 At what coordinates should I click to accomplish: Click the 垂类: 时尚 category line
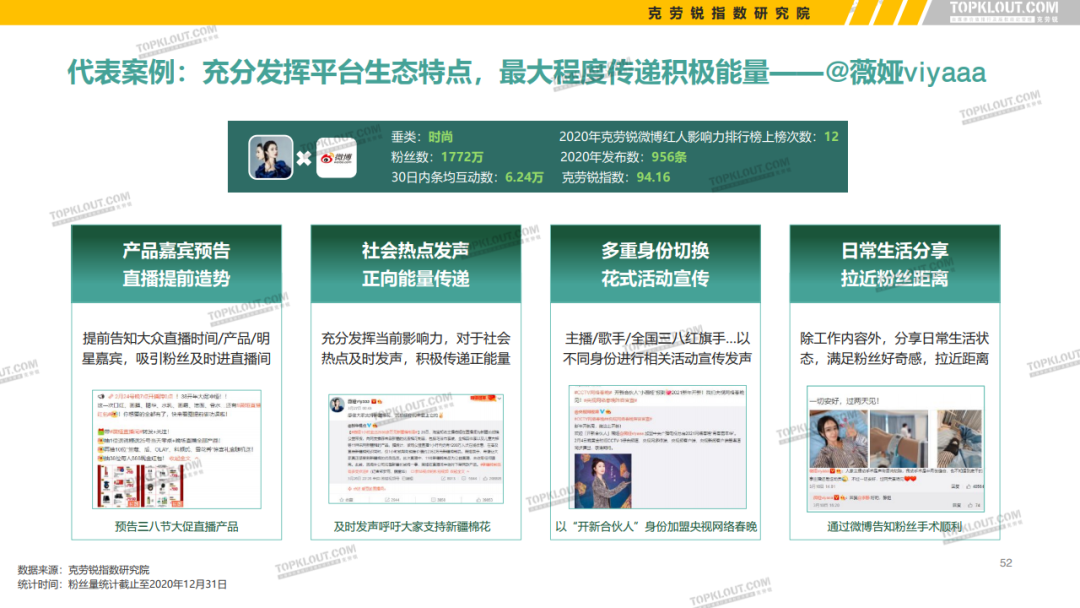422,137
